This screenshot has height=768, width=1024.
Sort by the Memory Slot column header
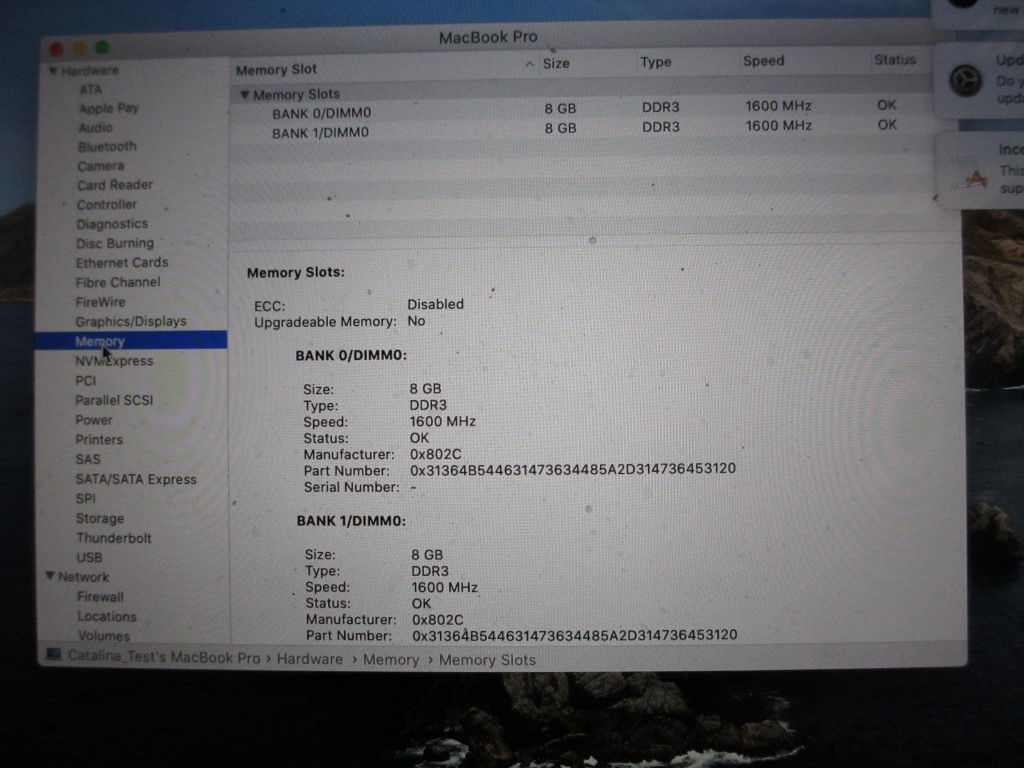pos(276,69)
